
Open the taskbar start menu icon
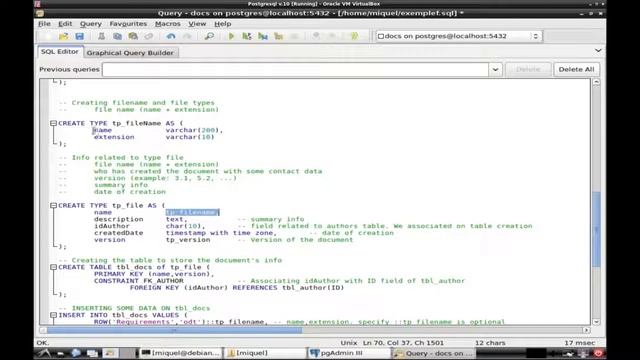pyautogui.click(x=44, y=353)
